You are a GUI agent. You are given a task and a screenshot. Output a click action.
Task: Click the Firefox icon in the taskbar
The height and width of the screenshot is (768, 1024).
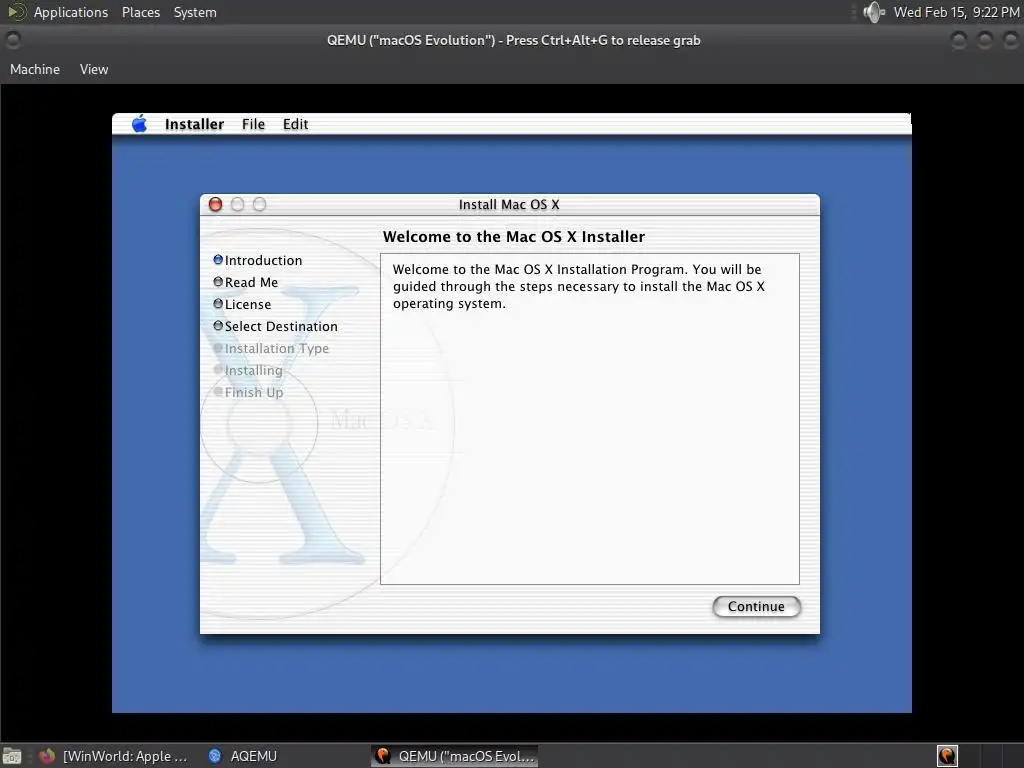point(47,756)
